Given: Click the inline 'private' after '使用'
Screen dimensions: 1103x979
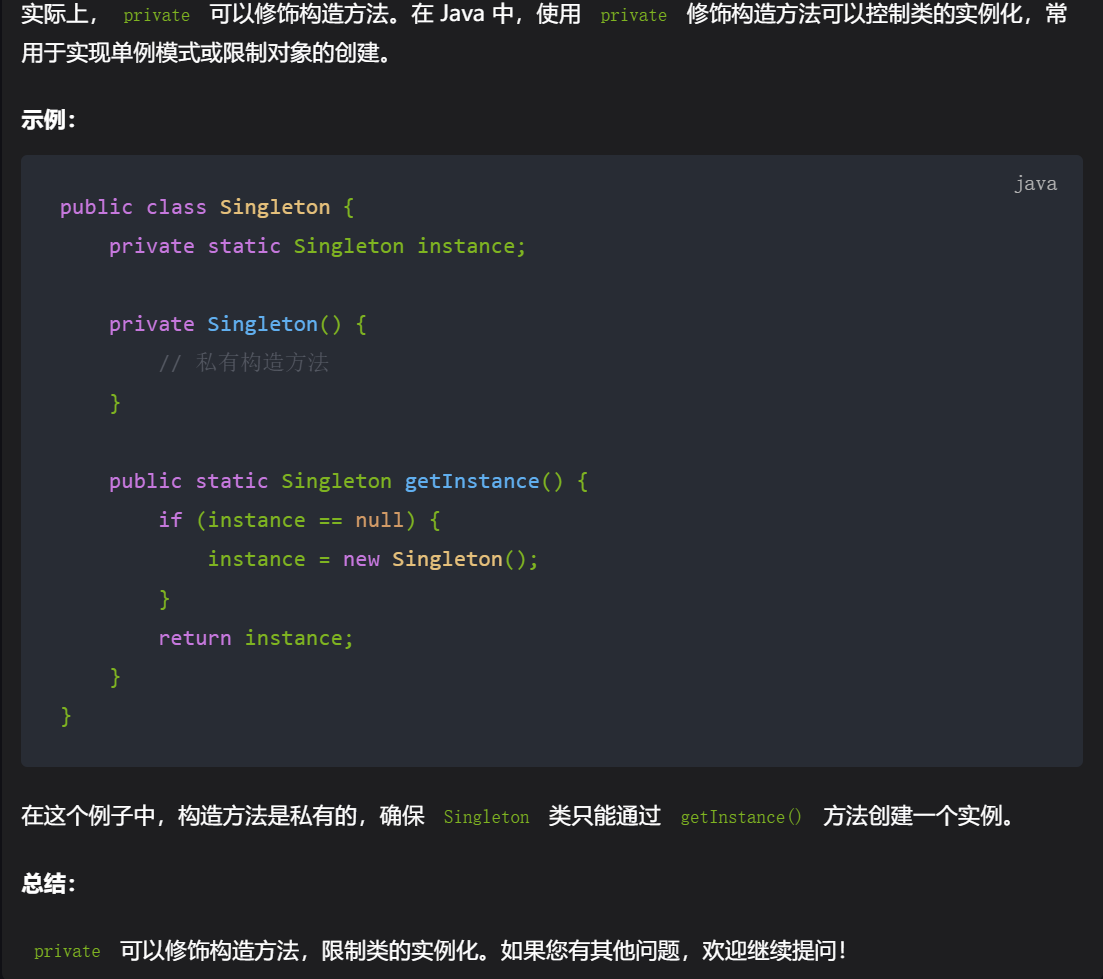Looking at the screenshot, I should point(633,15).
